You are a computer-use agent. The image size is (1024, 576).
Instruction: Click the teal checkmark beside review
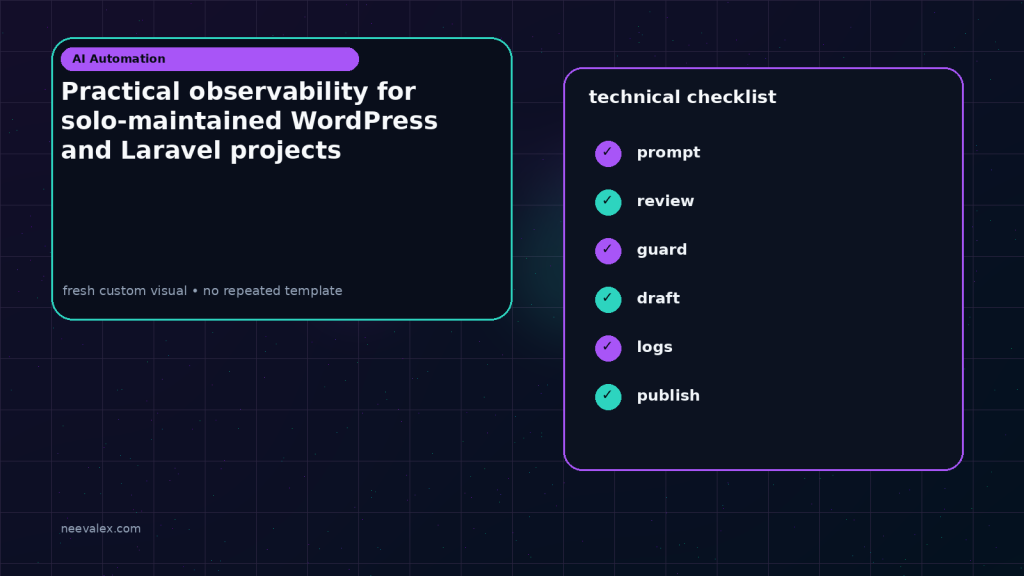608,202
